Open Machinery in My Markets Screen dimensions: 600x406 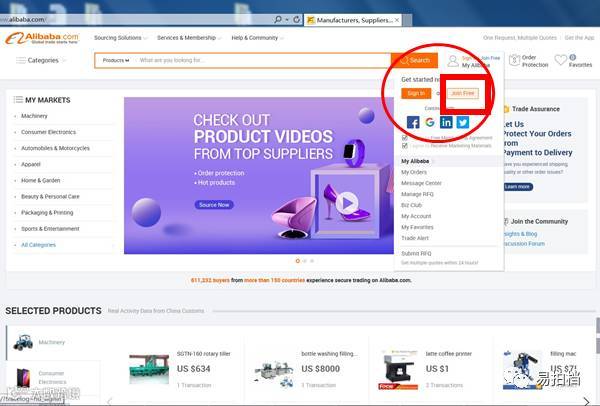(x=34, y=116)
